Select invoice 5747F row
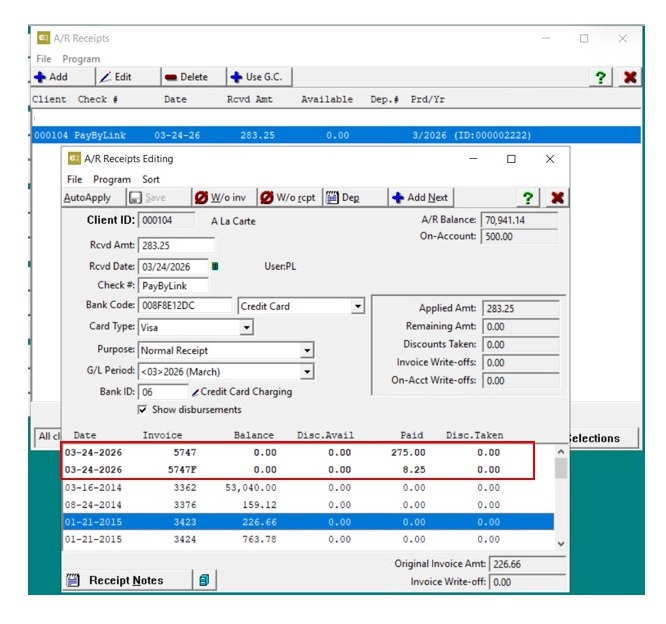This screenshot has width=666, height=624. pos(308,470)
